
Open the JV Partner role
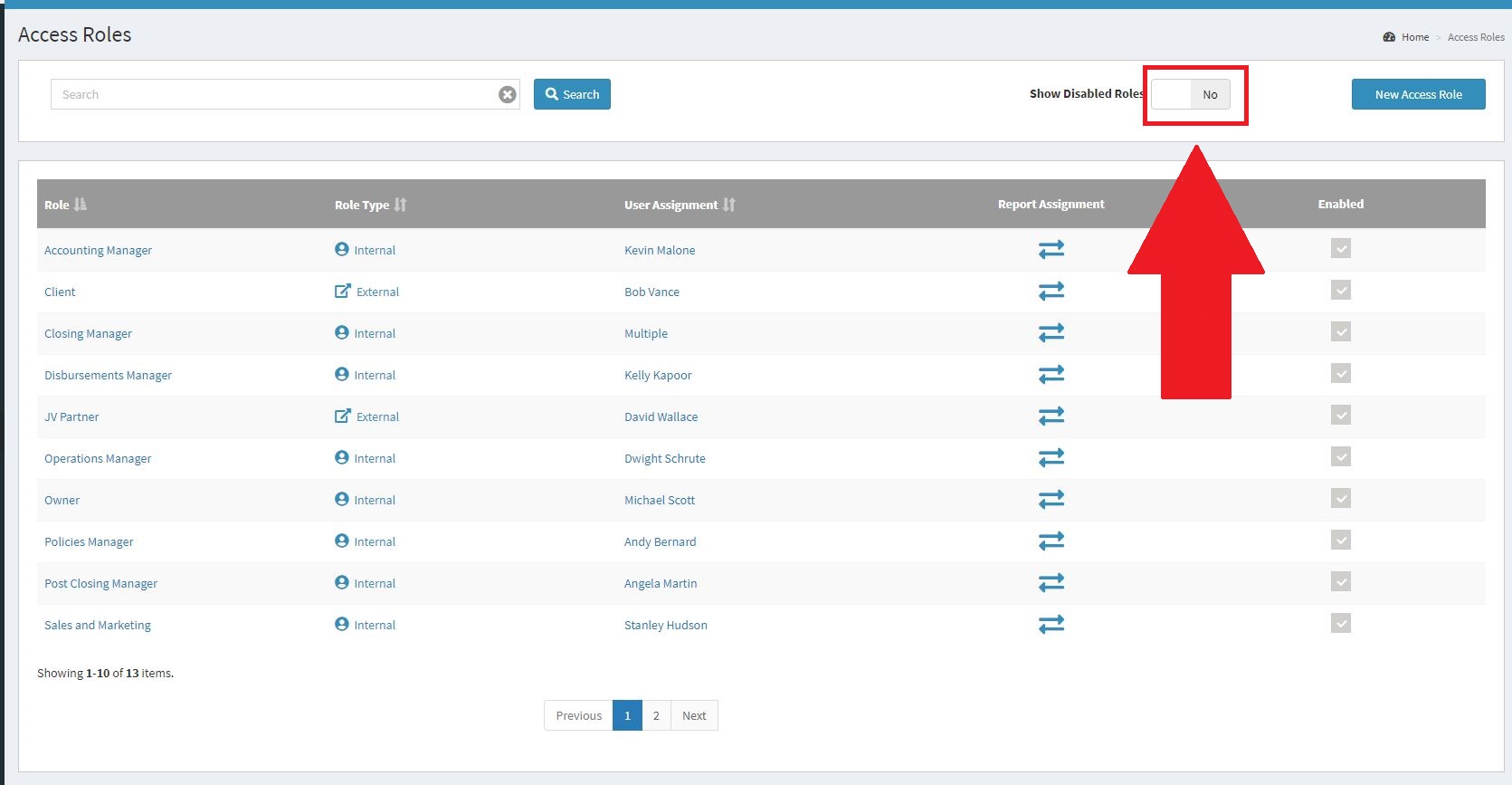tap(71, 416)
